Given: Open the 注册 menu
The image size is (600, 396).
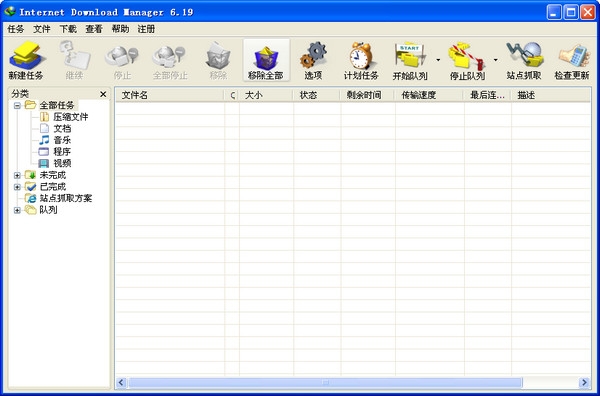Looking at the screenshot, I should 146,29.
